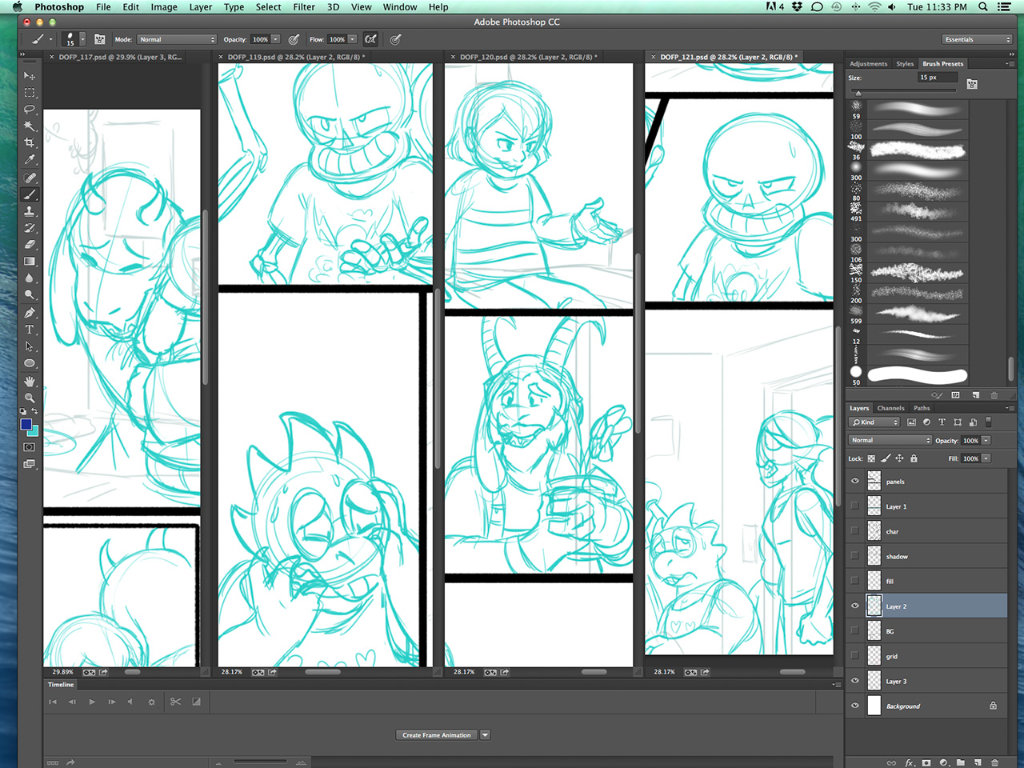Open the Filter menu

pos(304,7)
